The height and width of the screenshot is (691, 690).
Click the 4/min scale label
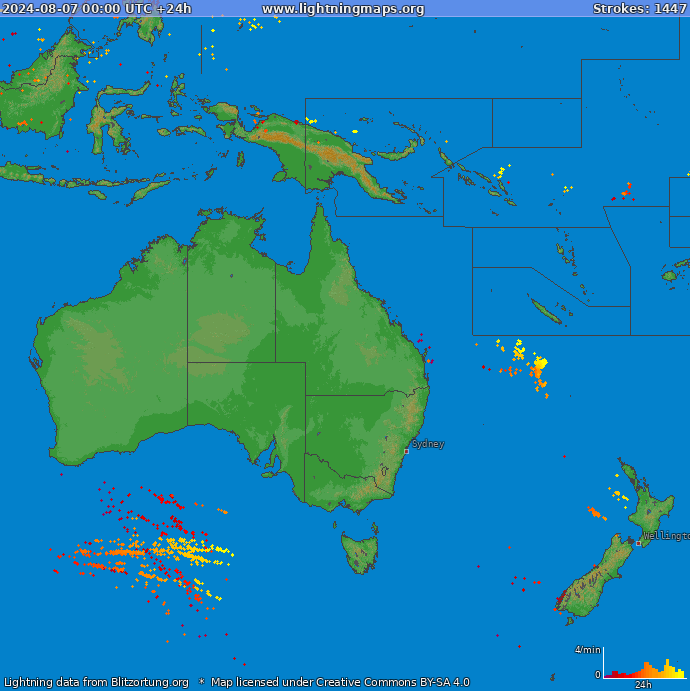587,650
